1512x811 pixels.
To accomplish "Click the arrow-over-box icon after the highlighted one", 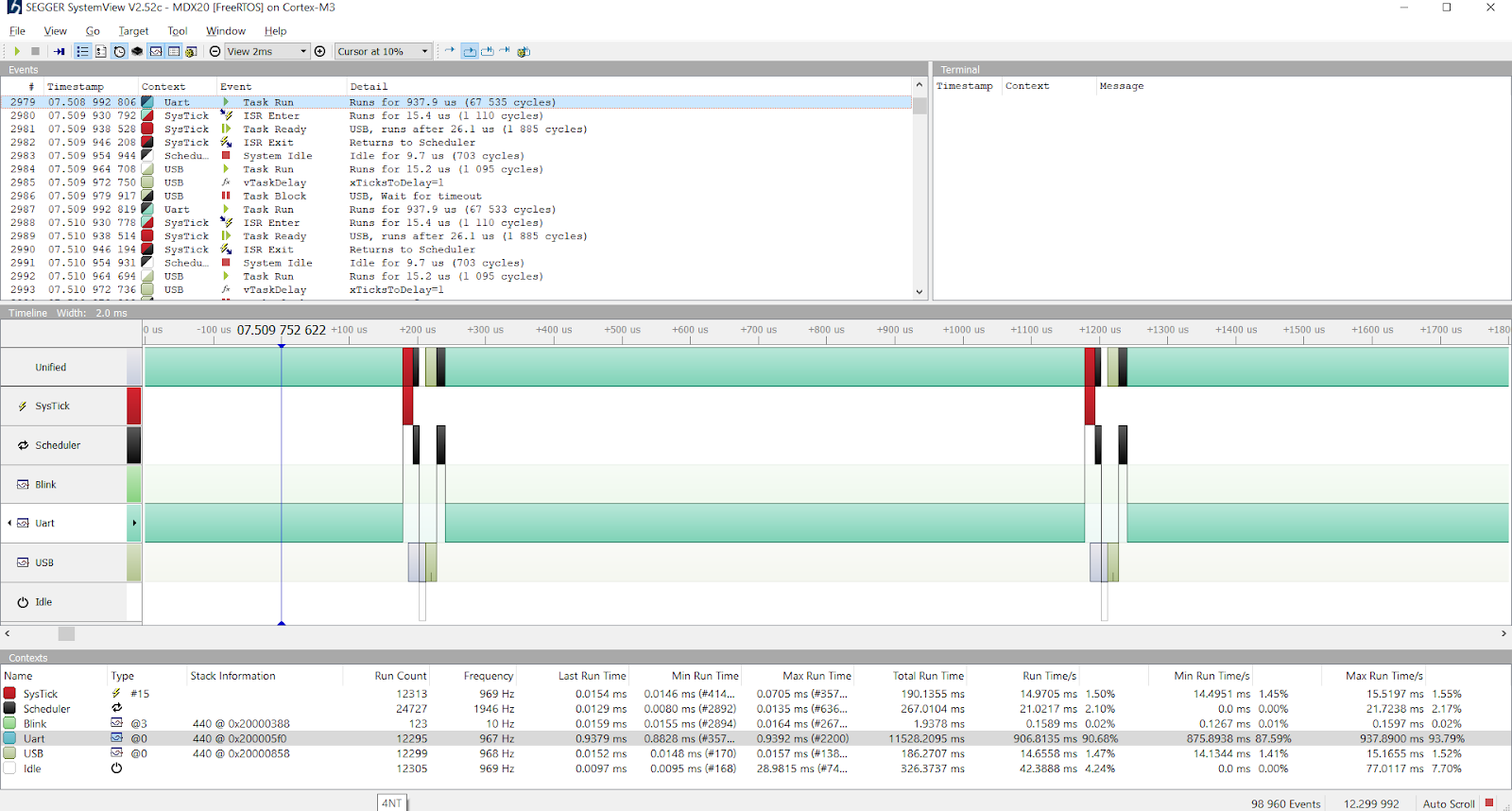I will 488,51.
